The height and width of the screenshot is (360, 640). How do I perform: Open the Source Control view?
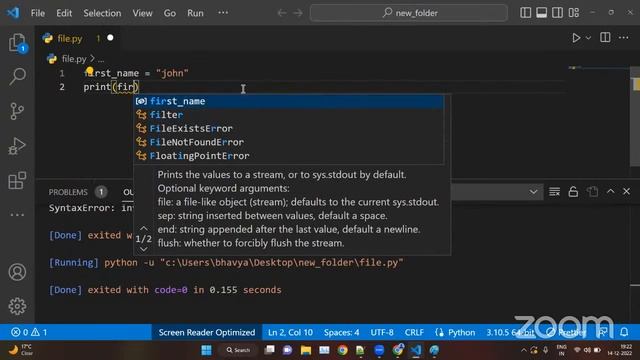click(x=17, y=111)
